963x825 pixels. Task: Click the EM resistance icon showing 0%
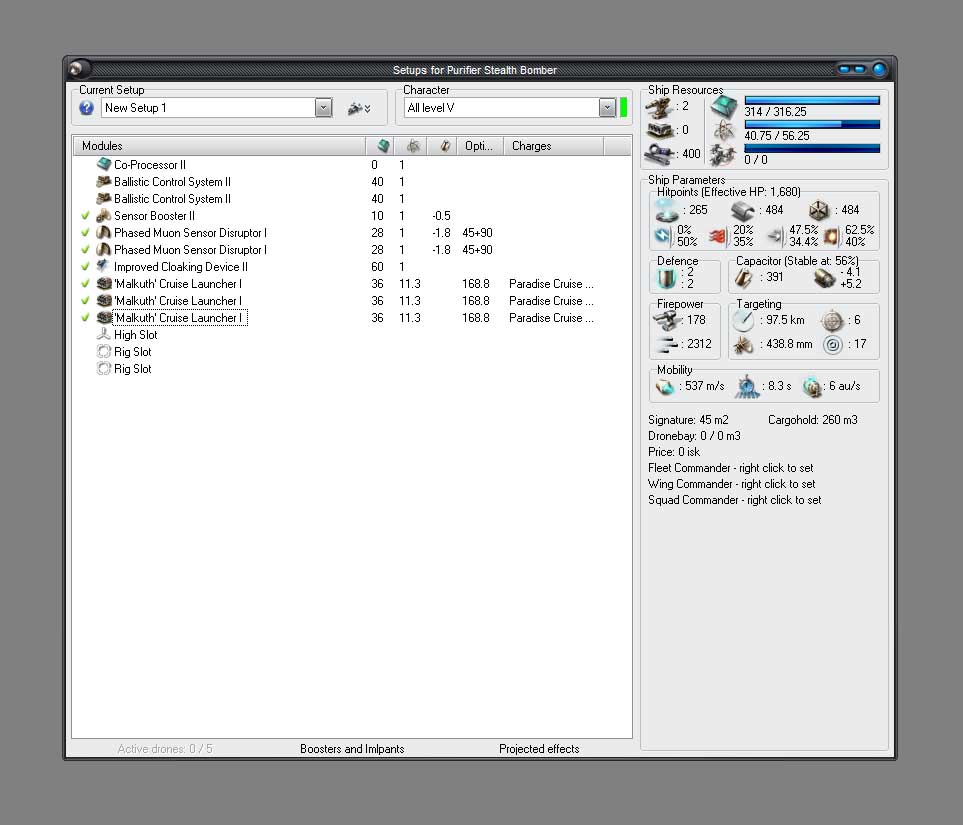[x=663, y=236]
